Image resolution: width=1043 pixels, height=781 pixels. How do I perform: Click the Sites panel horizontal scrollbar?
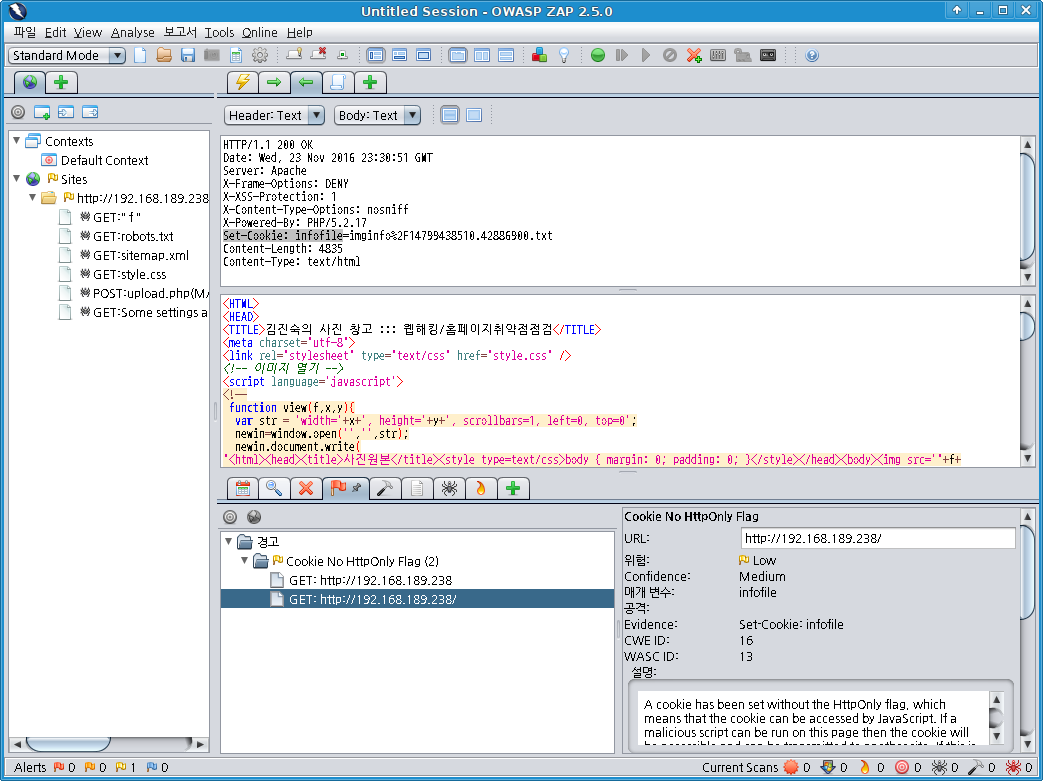point(109,744)
